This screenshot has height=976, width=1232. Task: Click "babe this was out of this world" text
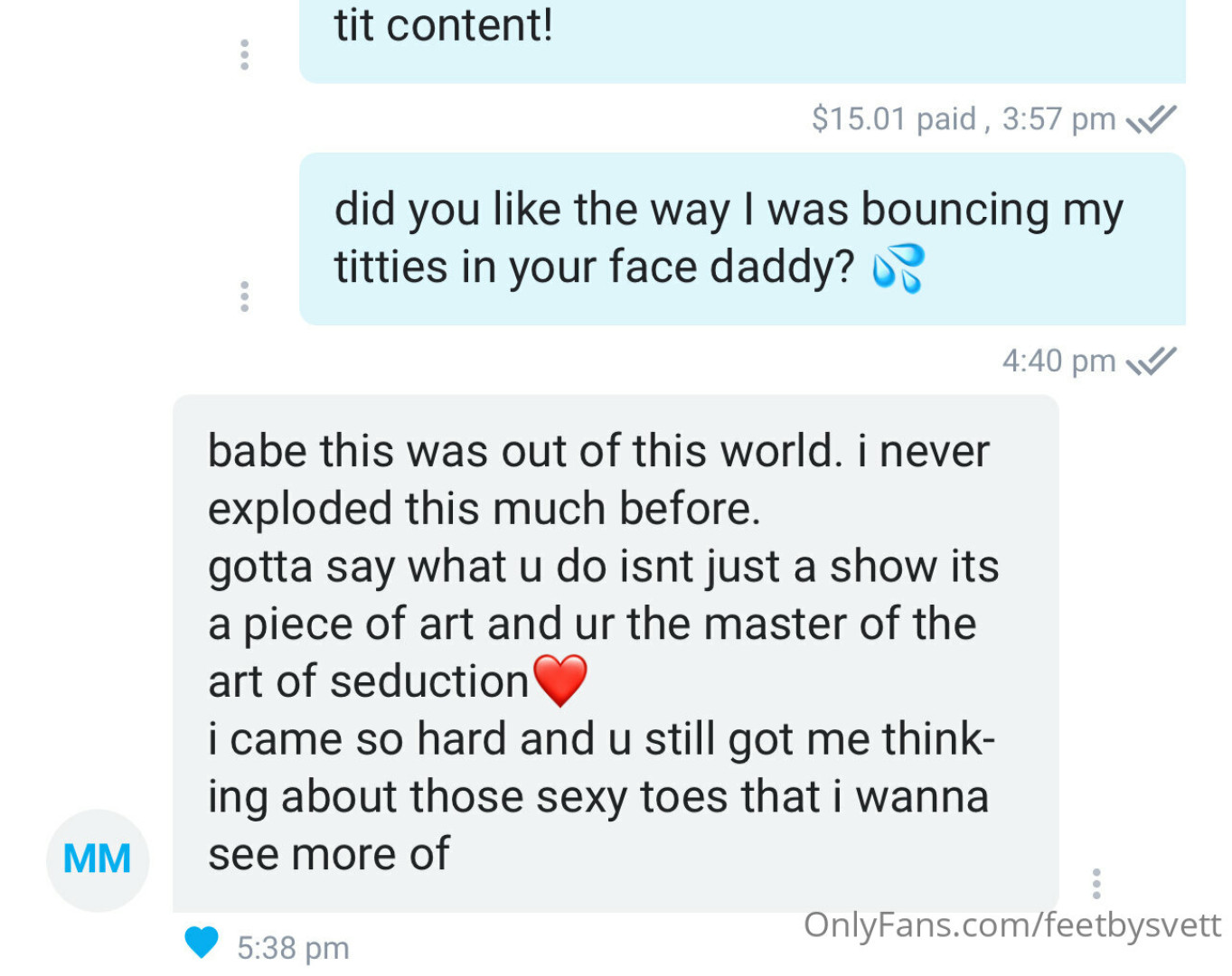click(x=523, y=450)
